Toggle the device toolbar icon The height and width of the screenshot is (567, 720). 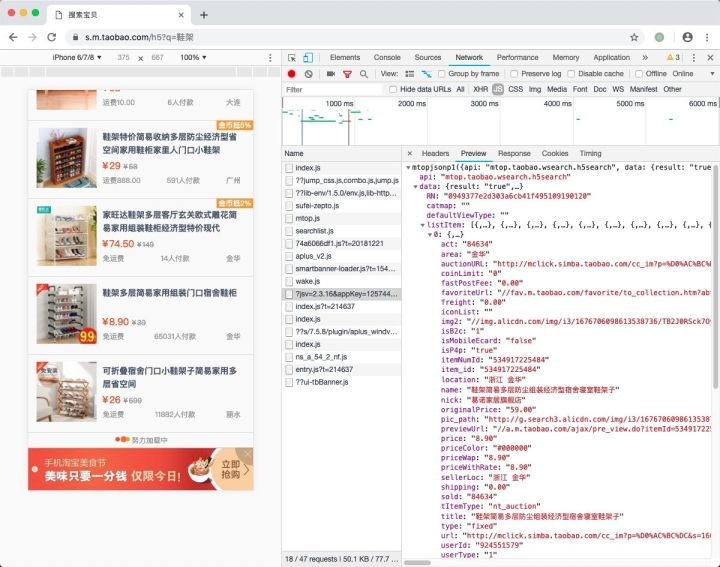point(308,58)
